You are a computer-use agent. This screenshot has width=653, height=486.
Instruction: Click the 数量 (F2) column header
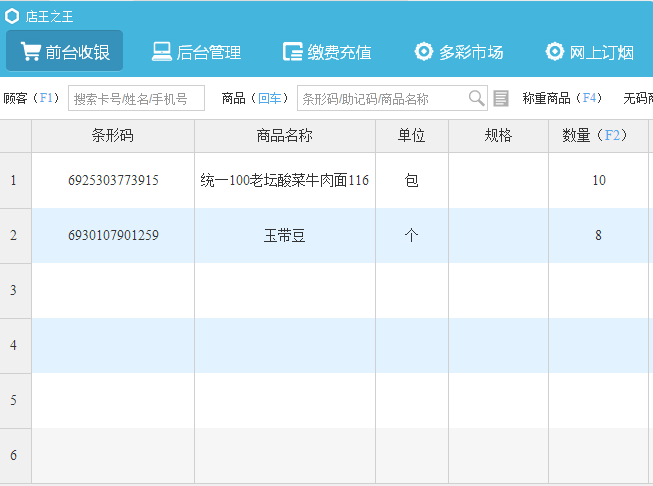point(598,136)
